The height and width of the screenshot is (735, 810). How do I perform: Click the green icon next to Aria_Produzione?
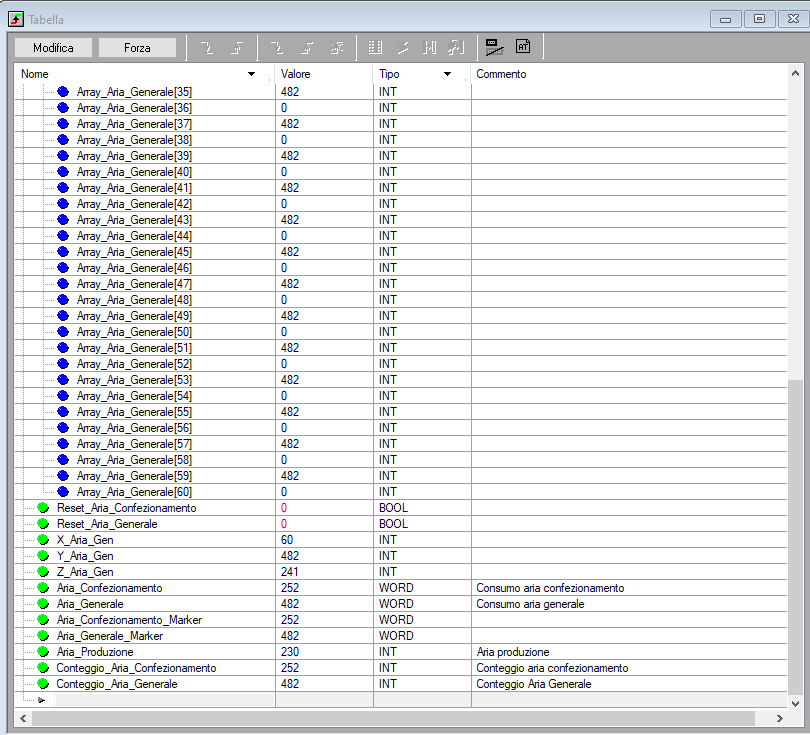43,652
